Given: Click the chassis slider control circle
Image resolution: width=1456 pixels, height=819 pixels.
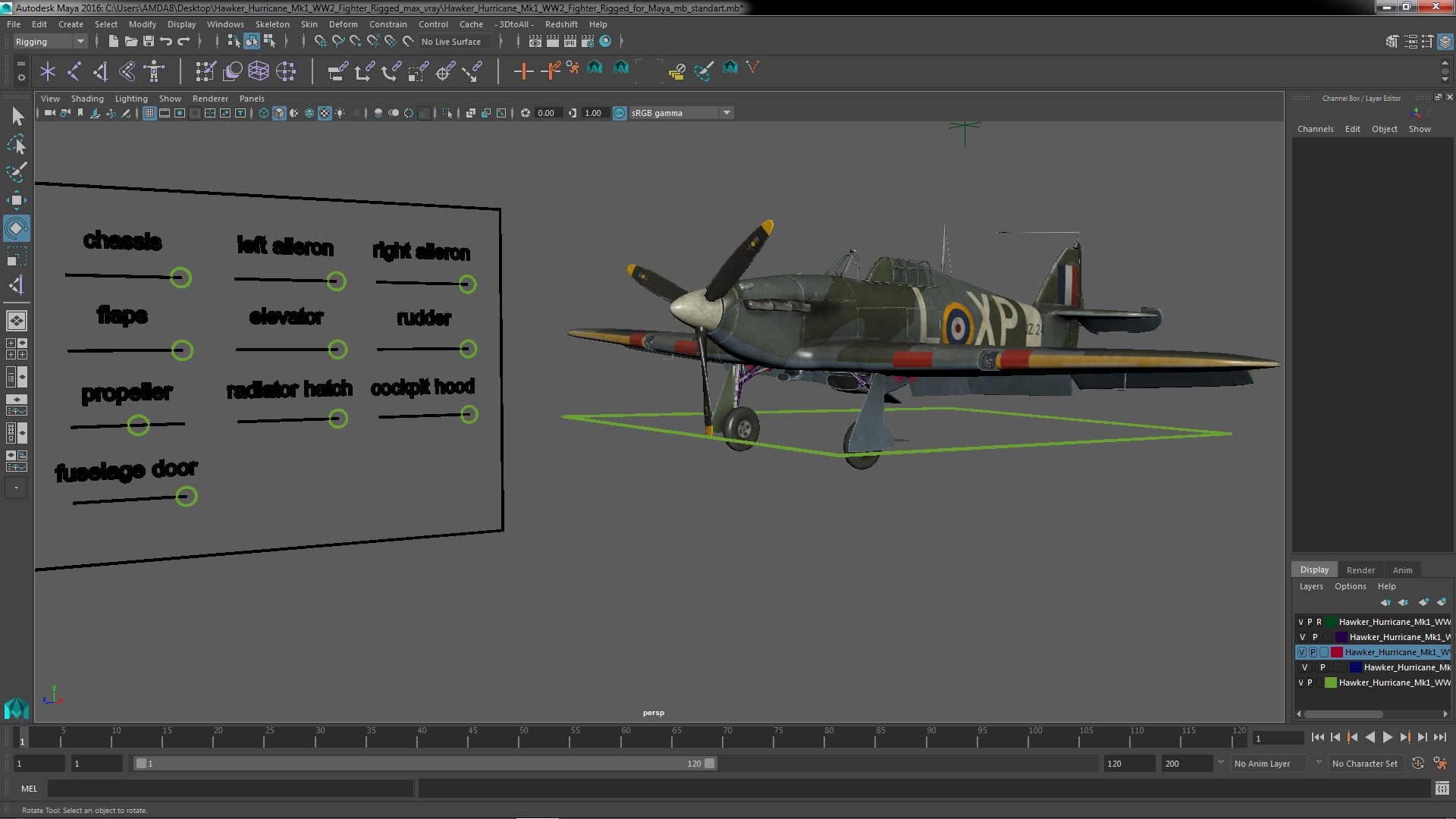Looking at the screenshot, I should (180, 278).
